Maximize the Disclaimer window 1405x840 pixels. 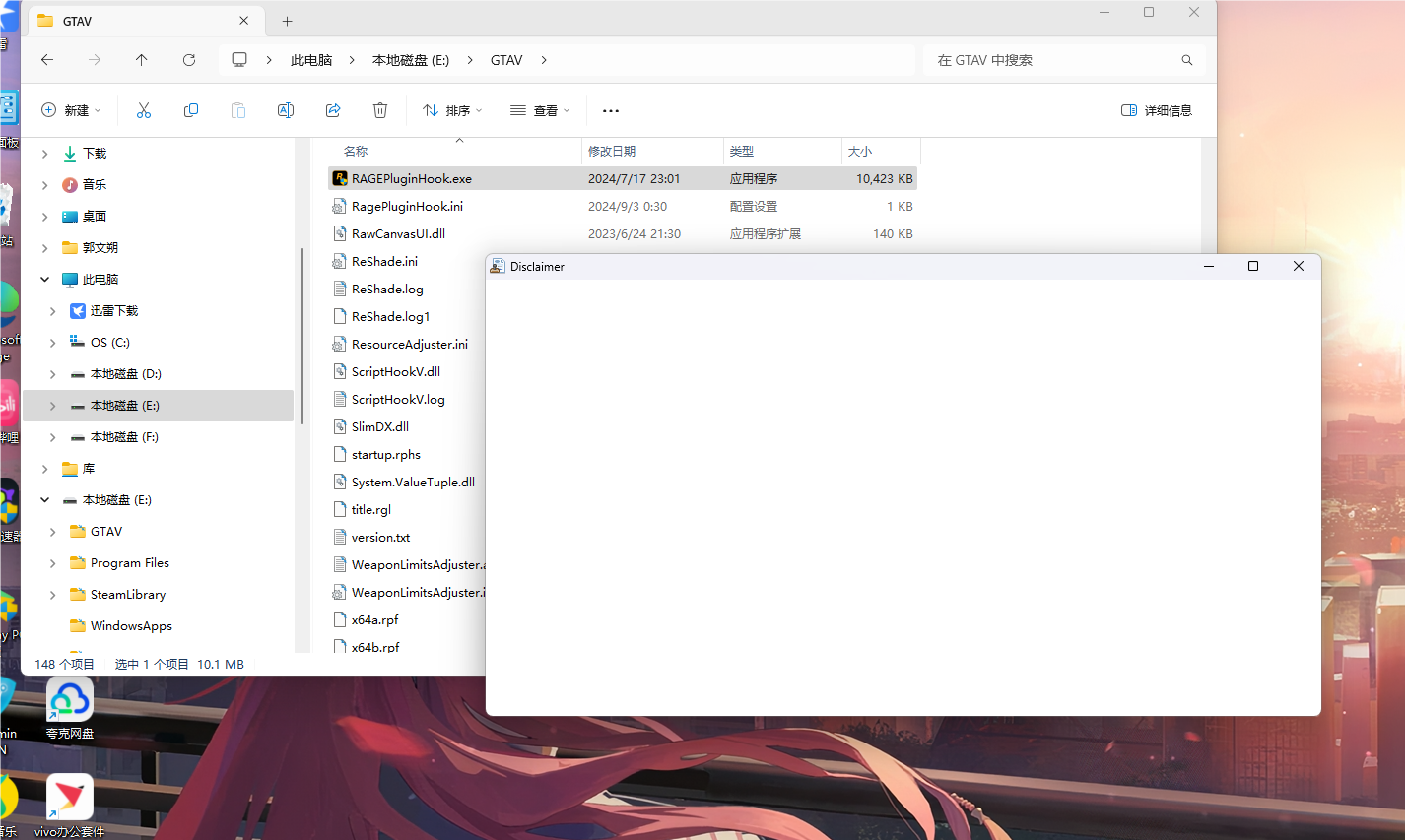click(1253, 266)
